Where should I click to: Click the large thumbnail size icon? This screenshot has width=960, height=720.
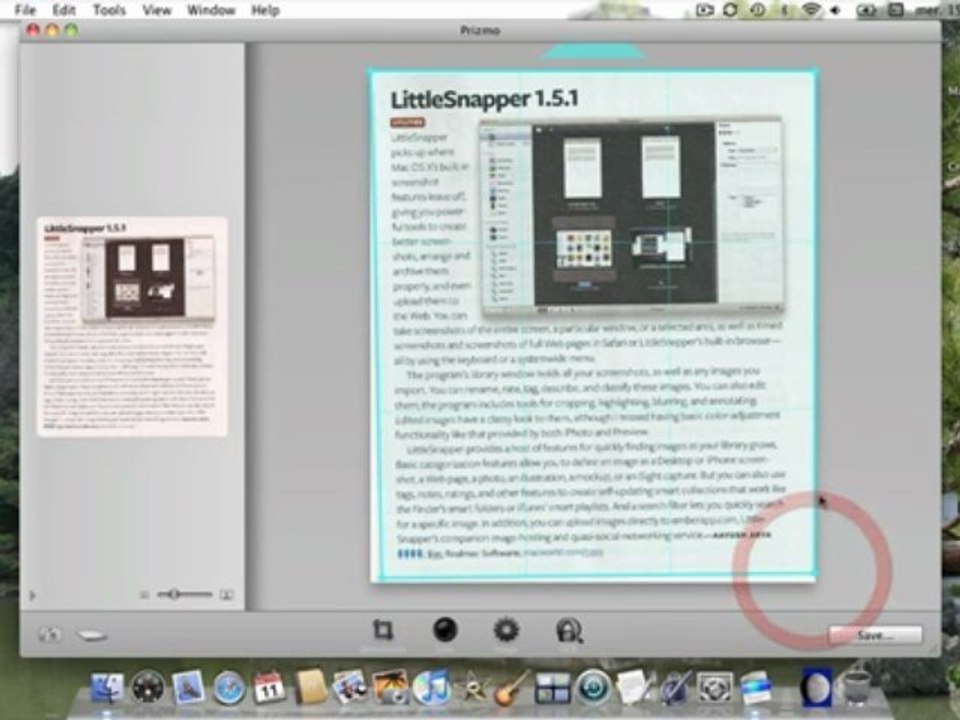click(226, 594)
